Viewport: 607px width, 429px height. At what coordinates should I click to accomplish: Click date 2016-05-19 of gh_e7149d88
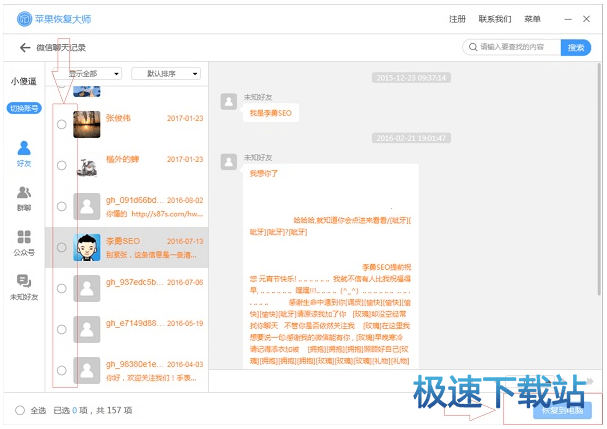[x=185, y=324]
